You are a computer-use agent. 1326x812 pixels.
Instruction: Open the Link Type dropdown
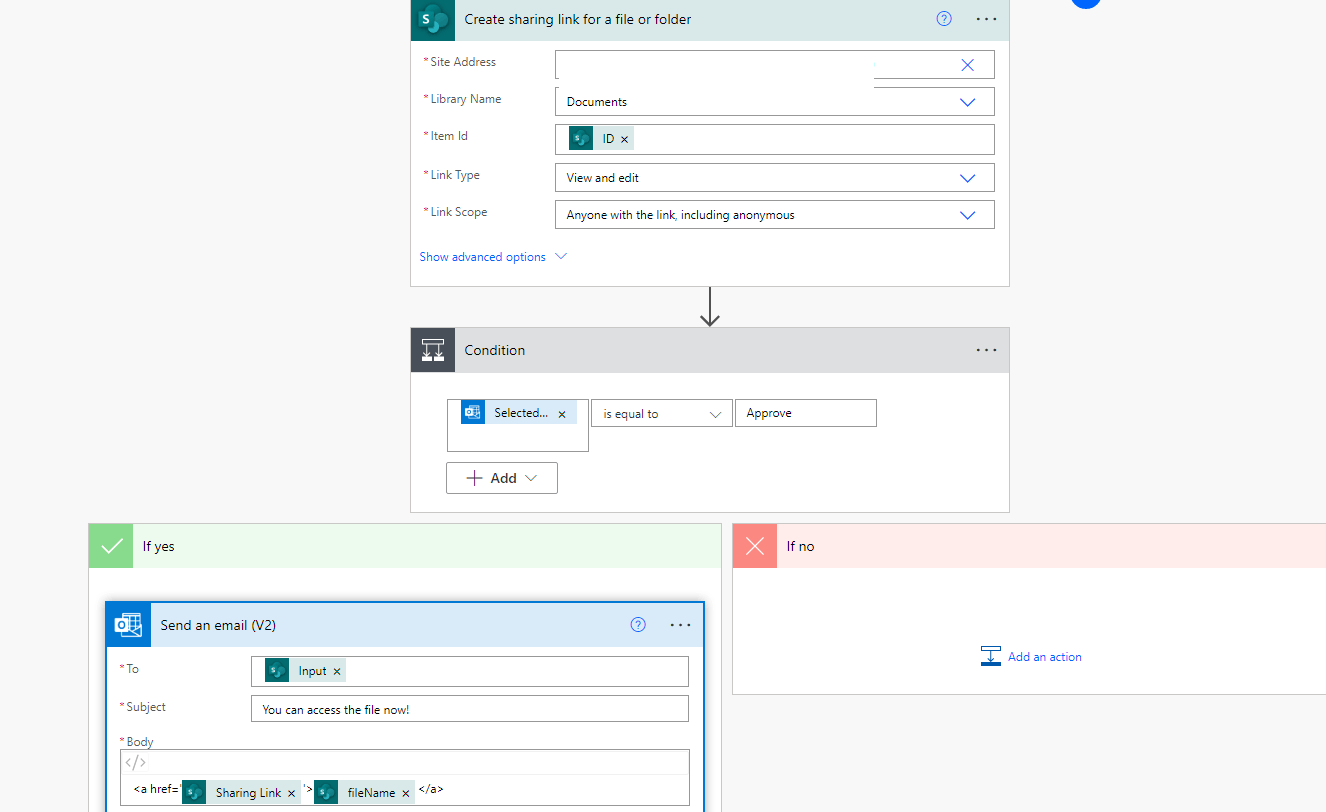click(967, 178)
